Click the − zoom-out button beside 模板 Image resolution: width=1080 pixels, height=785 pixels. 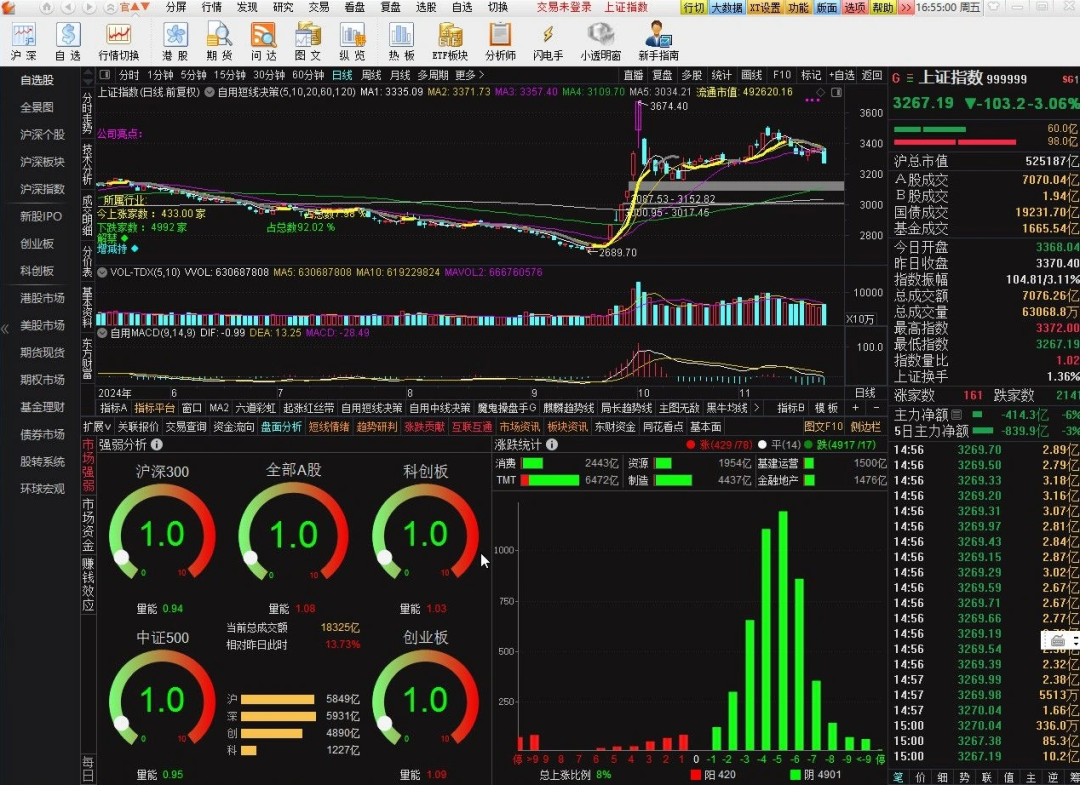pos(876,408)
